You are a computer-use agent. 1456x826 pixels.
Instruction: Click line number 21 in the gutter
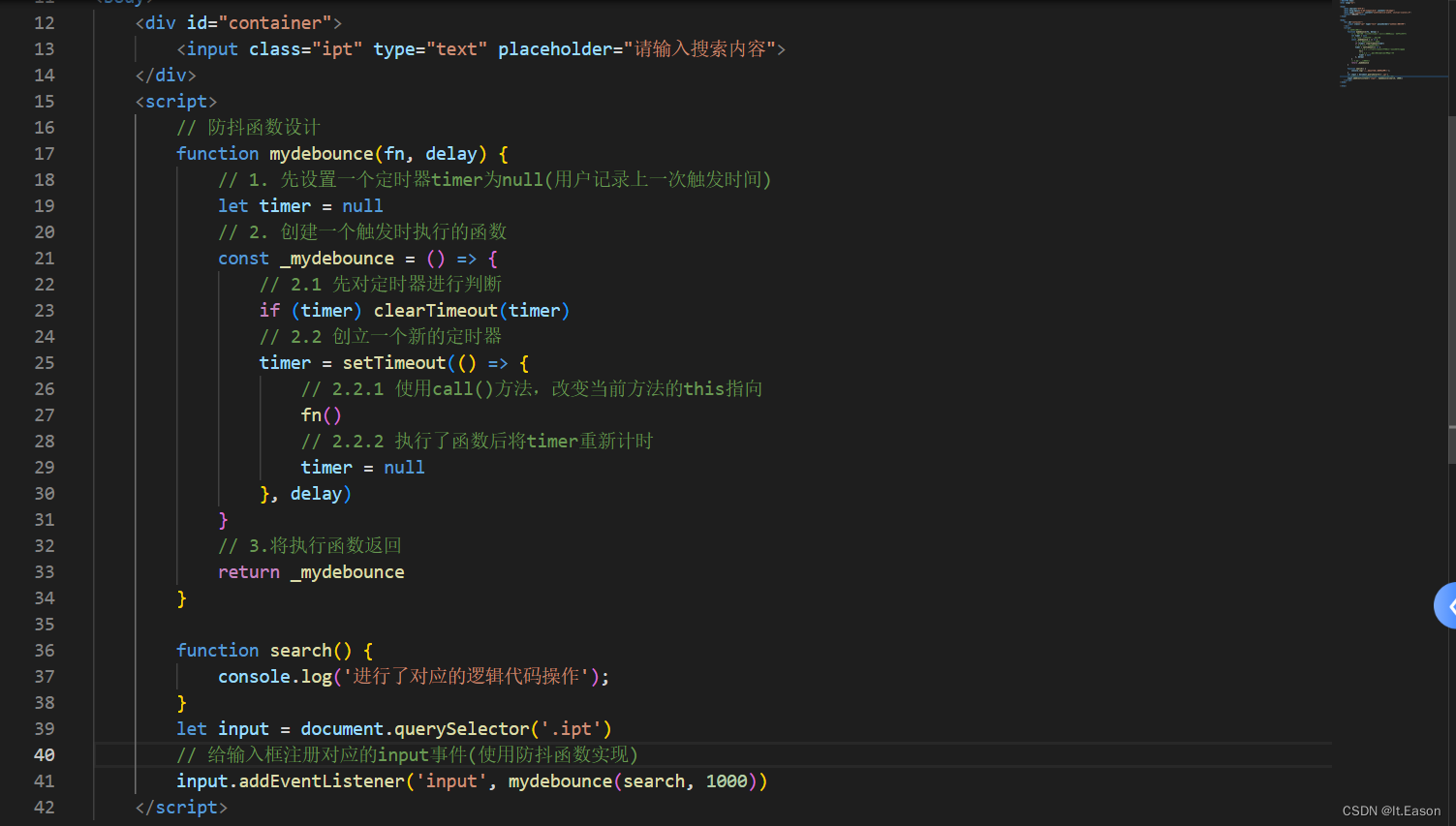point(45,258)
